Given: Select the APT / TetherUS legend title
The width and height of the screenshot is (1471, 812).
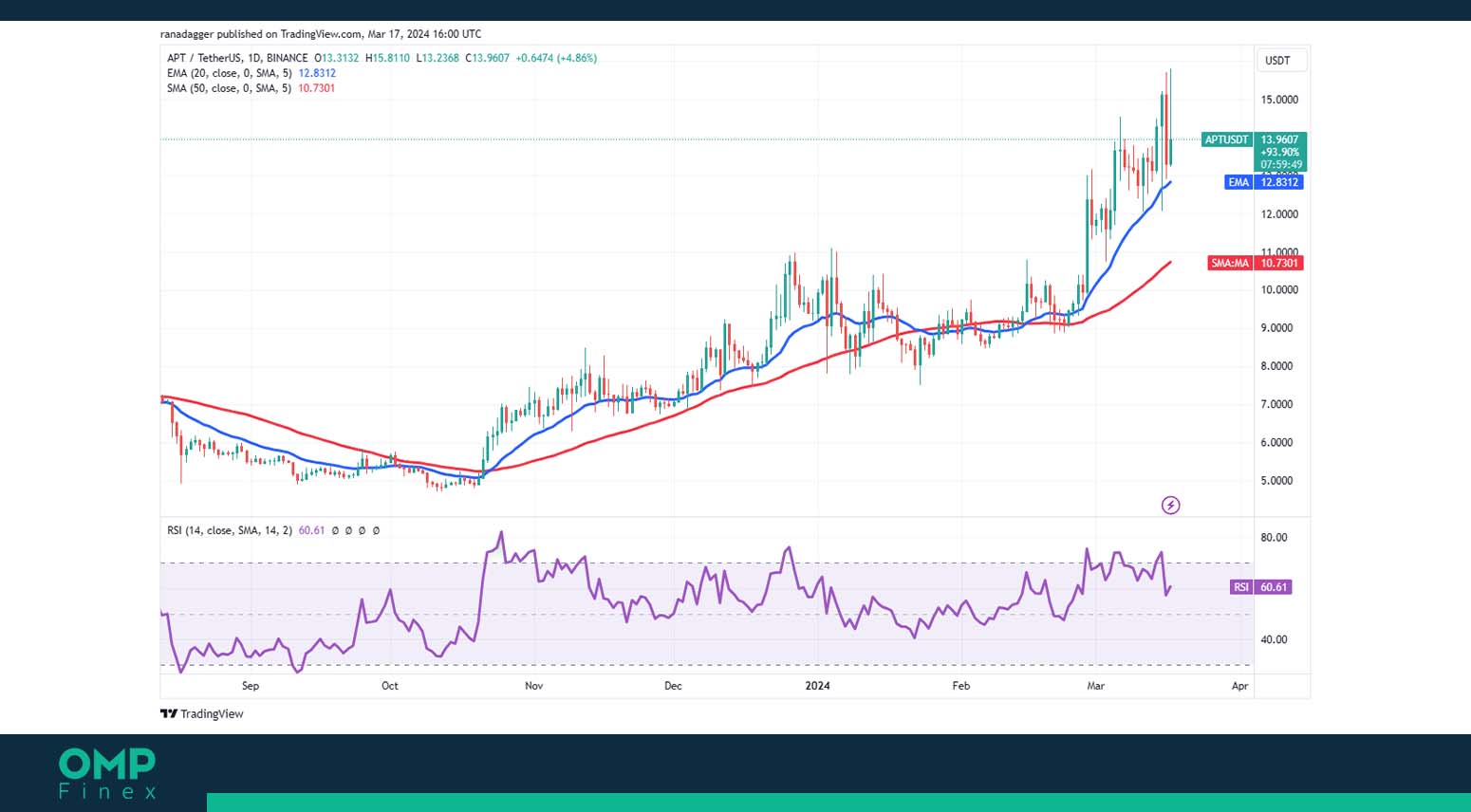Looking at the screenshot, I should pos(237,58).
